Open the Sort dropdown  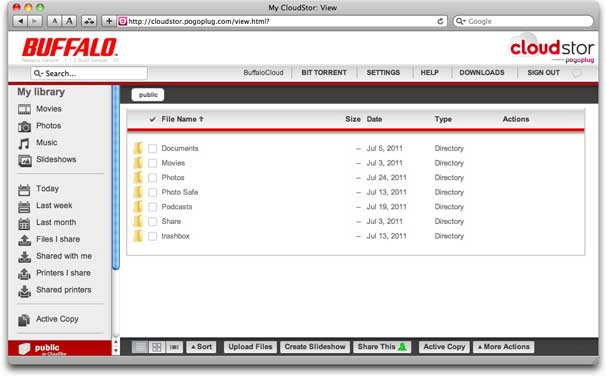click(x=201, y=347)
